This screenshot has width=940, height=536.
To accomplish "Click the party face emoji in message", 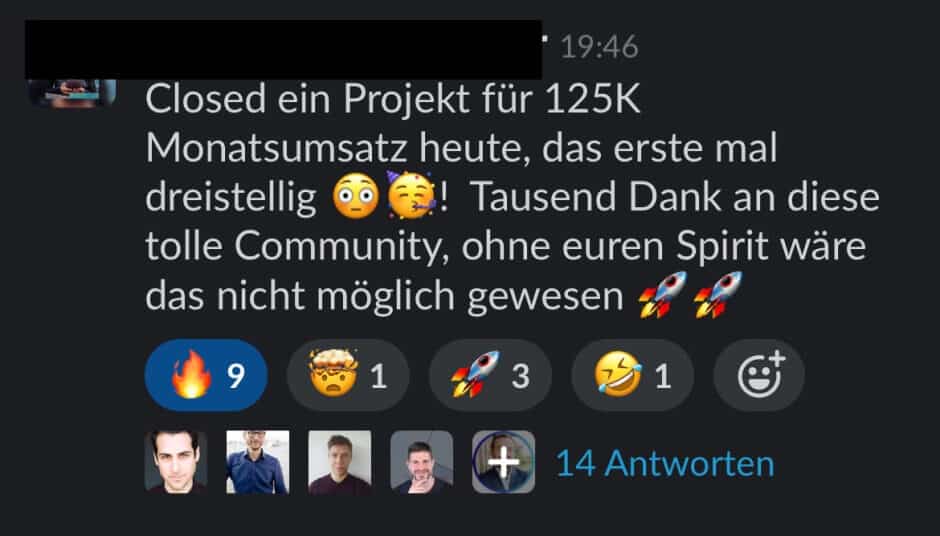I will tap(412, 196).
